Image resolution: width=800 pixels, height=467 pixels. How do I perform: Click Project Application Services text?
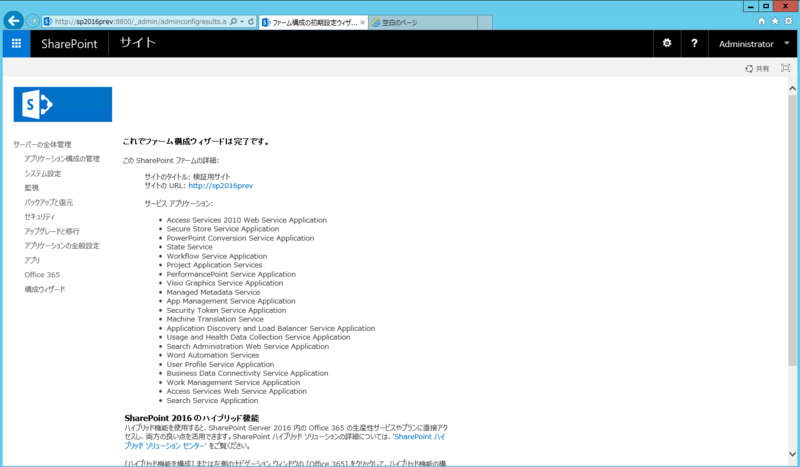(214, 265)
